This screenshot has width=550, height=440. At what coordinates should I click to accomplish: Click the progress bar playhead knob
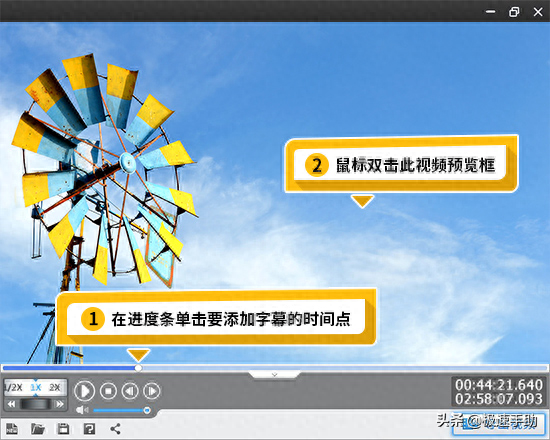[x=139, y=368]
